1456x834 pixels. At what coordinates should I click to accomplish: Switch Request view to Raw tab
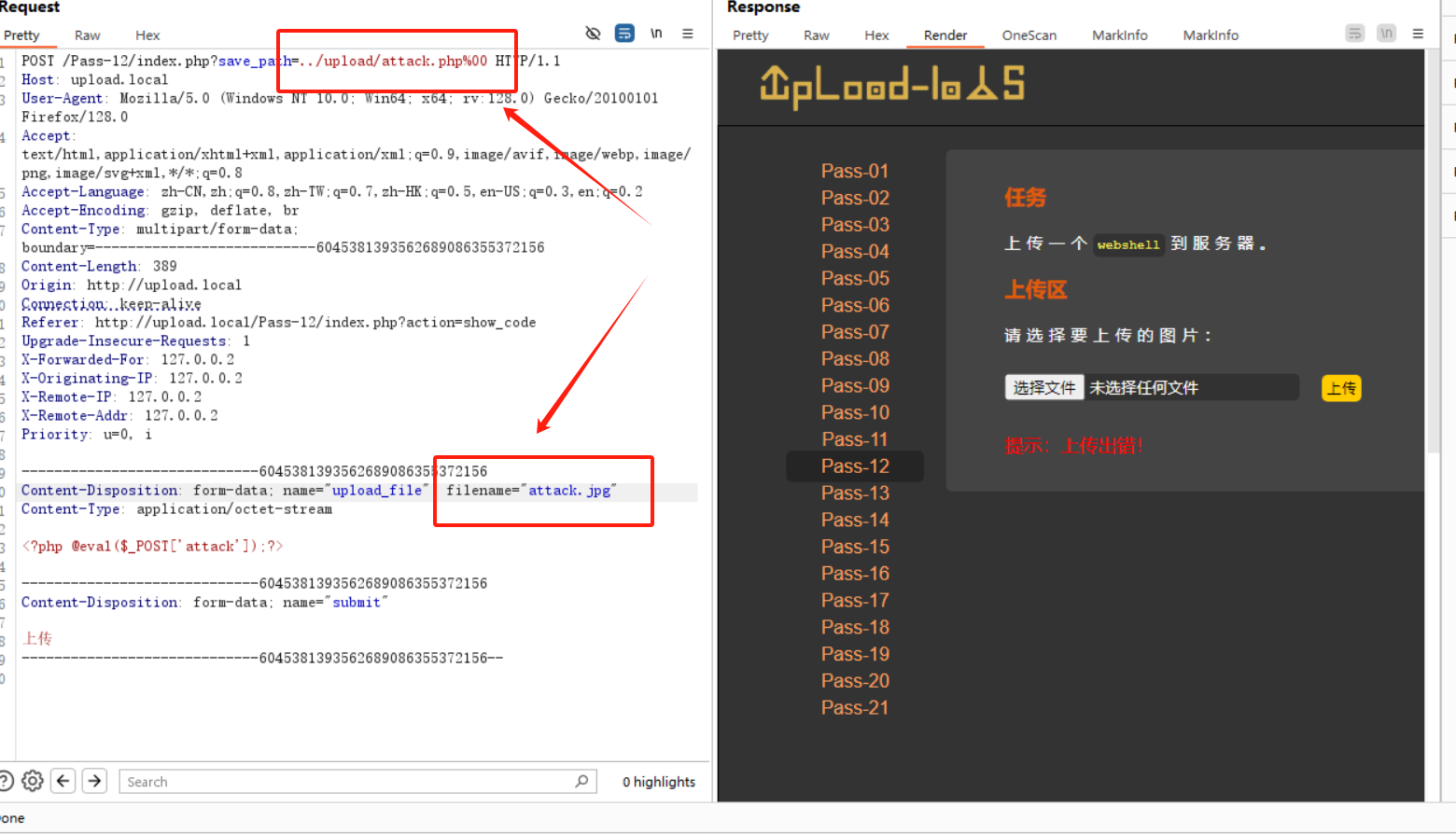pyautogui.click(x=88, y=35)
